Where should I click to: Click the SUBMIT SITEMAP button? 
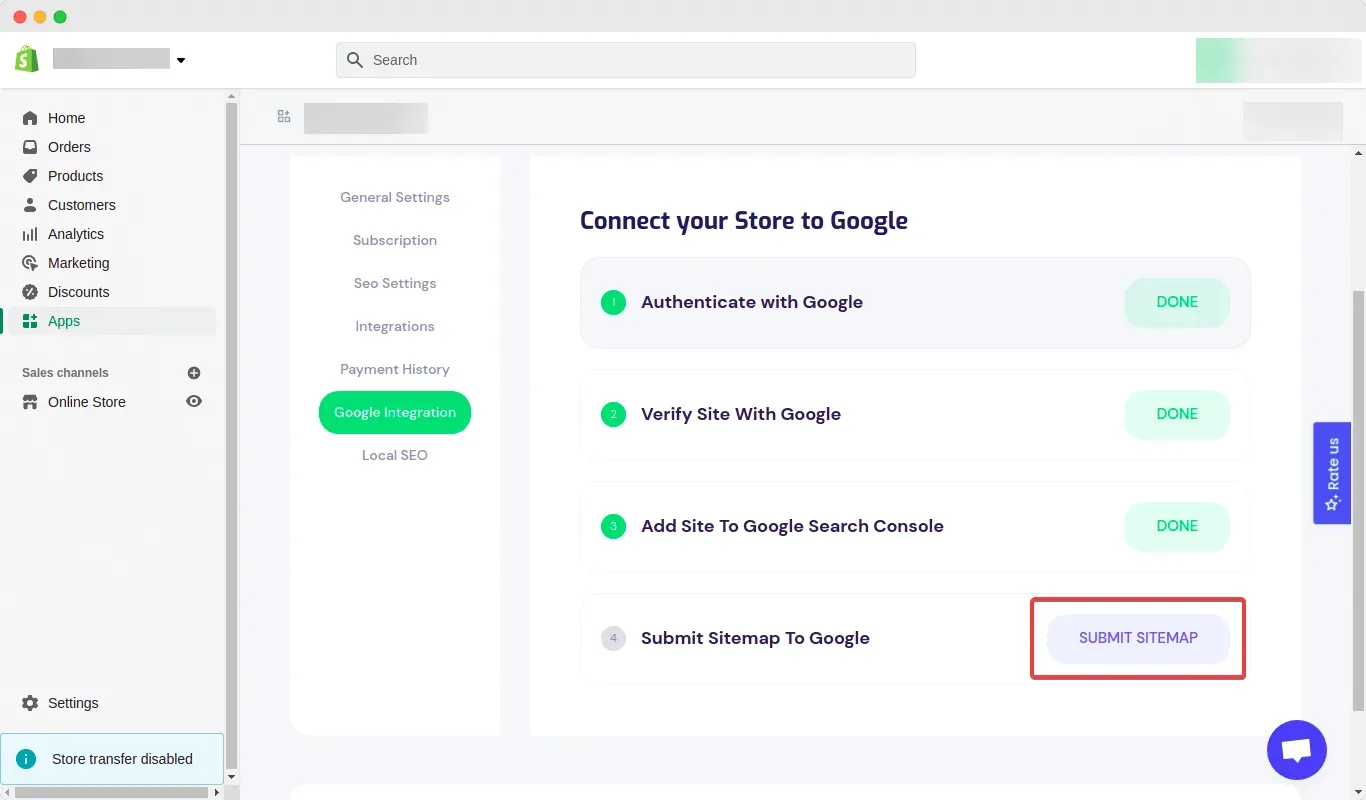click(x=1138, y=638)
